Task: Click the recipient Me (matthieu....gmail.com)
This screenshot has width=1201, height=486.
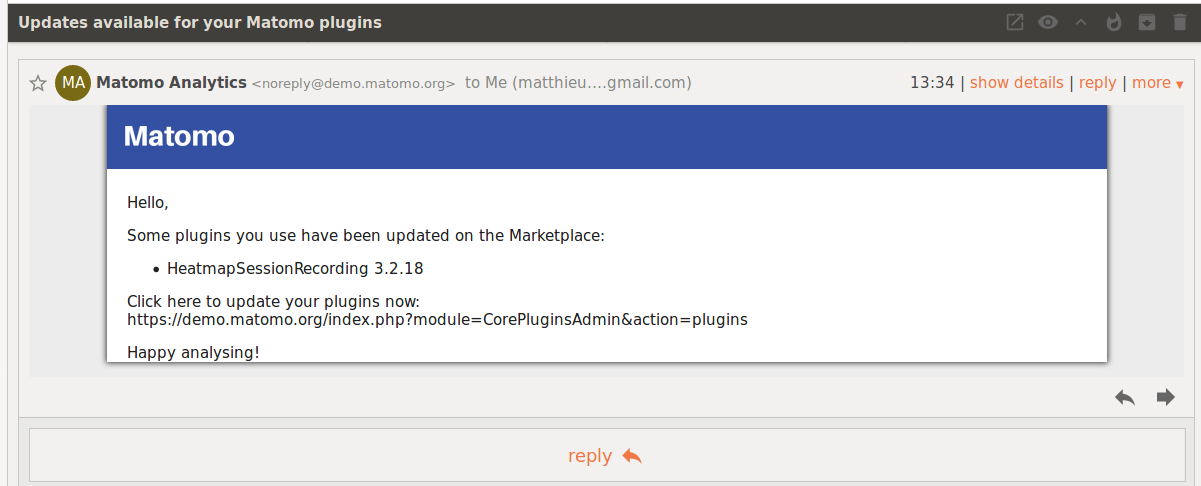Action: (x=578, y=83)
